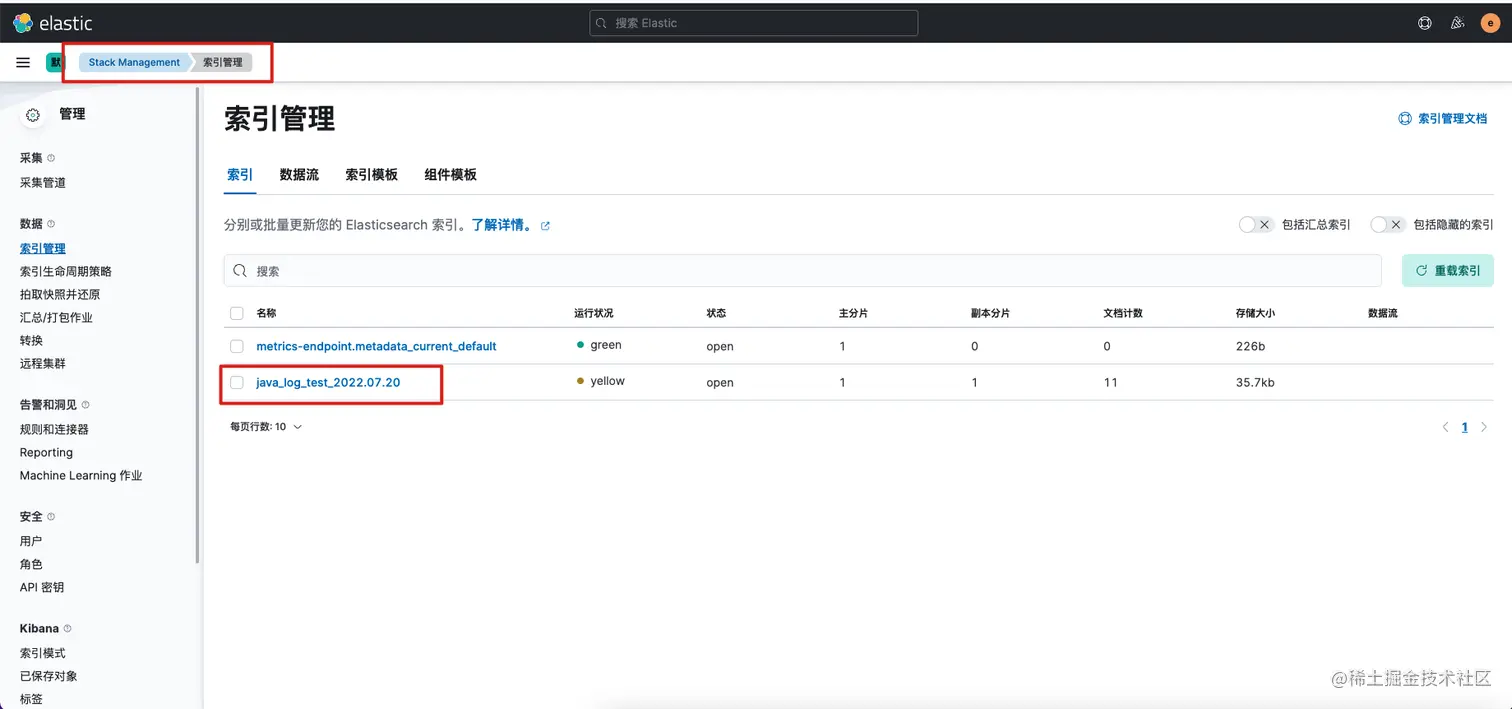Click the 搜索 Elastic global search field
The image size is (1512, 709).
point(754,22)
